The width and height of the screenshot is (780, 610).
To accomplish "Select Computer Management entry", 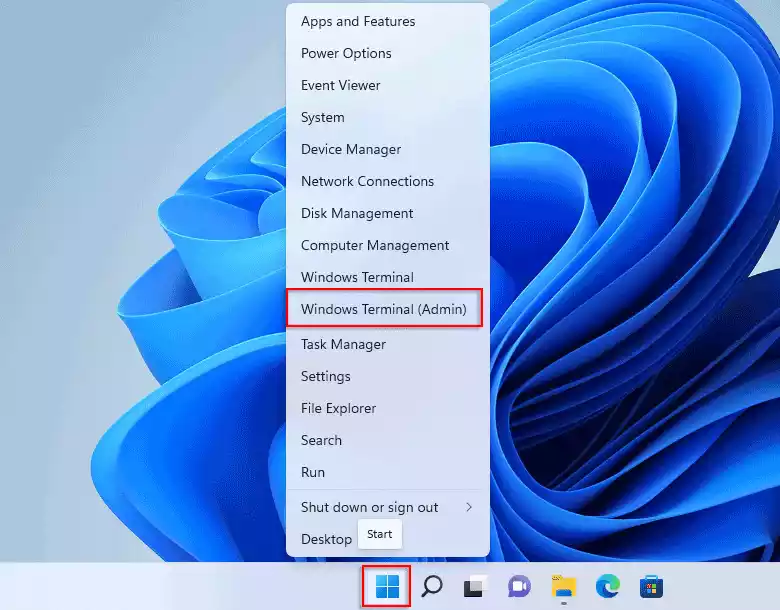I will pos(375,245).
